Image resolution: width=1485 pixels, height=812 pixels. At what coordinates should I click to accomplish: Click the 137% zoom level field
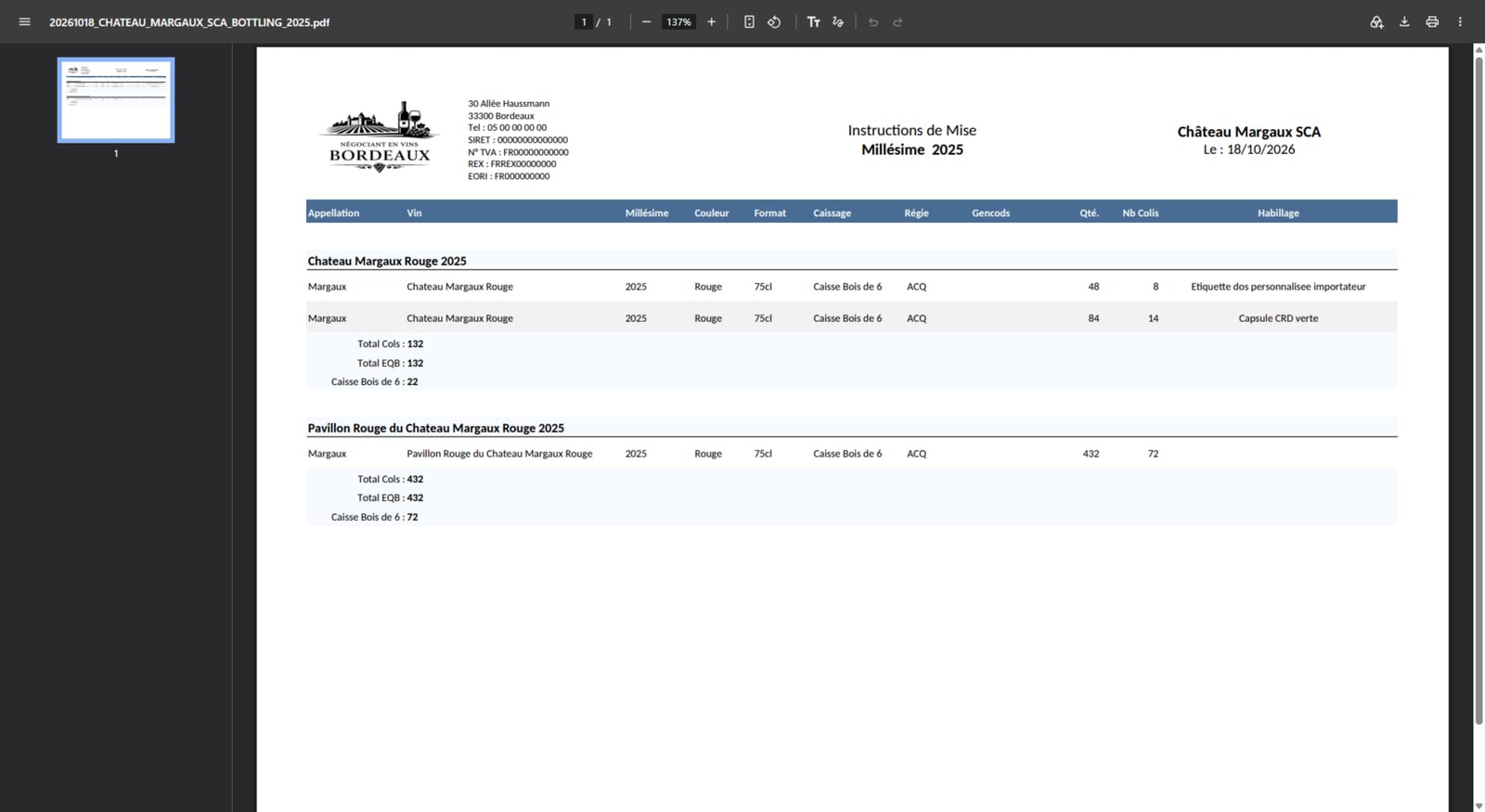pyautogui.click(x=678, y=22)
